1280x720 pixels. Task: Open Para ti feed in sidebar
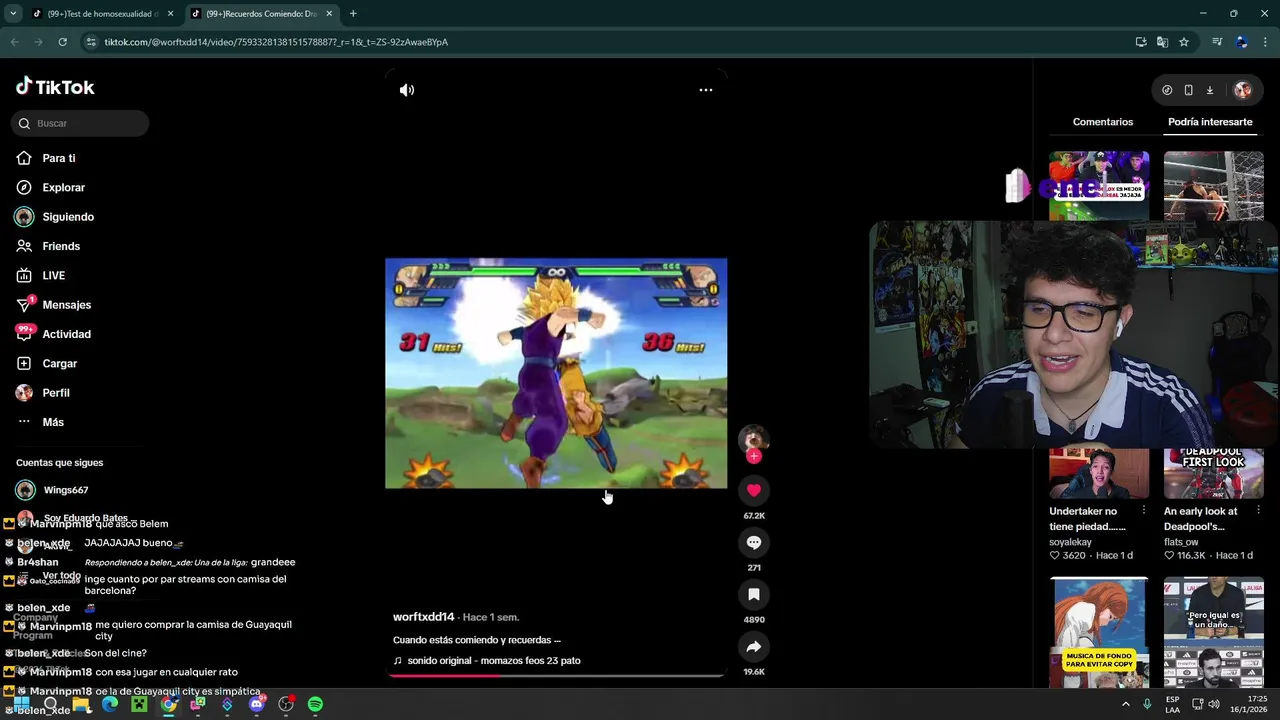pyautogui.click(x=59, y=158)
